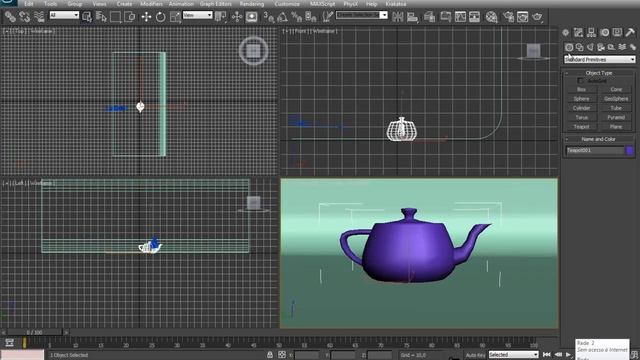
Task: Switch to the Display panel tab
Action: tap(617, 32)
